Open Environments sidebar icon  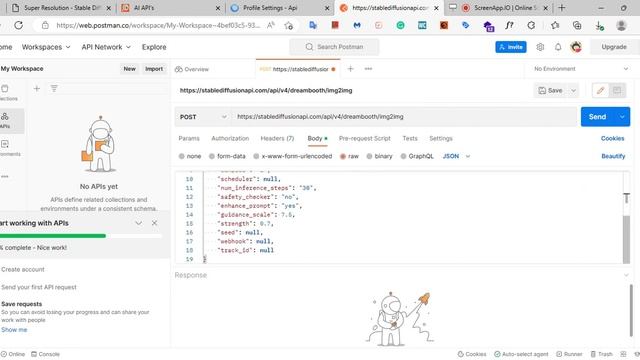point(5,147)
